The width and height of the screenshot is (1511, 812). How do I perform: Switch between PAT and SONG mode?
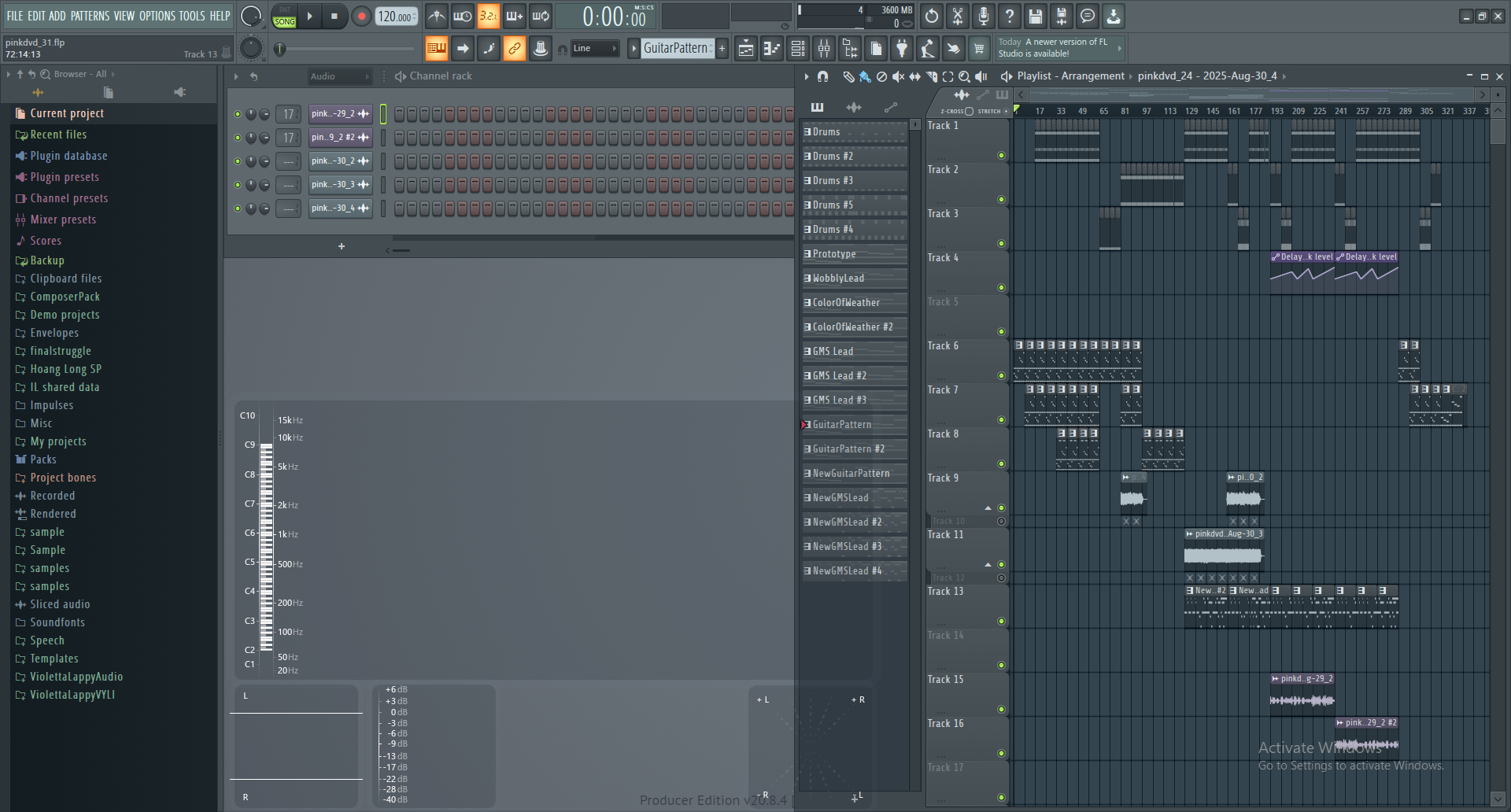284,16
